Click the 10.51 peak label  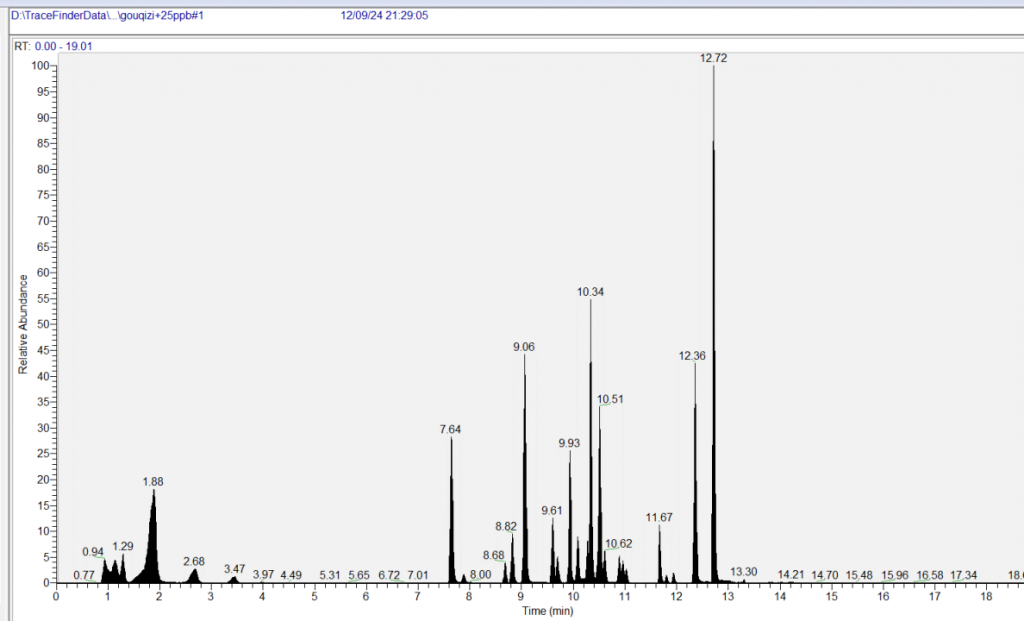[610, 400]
